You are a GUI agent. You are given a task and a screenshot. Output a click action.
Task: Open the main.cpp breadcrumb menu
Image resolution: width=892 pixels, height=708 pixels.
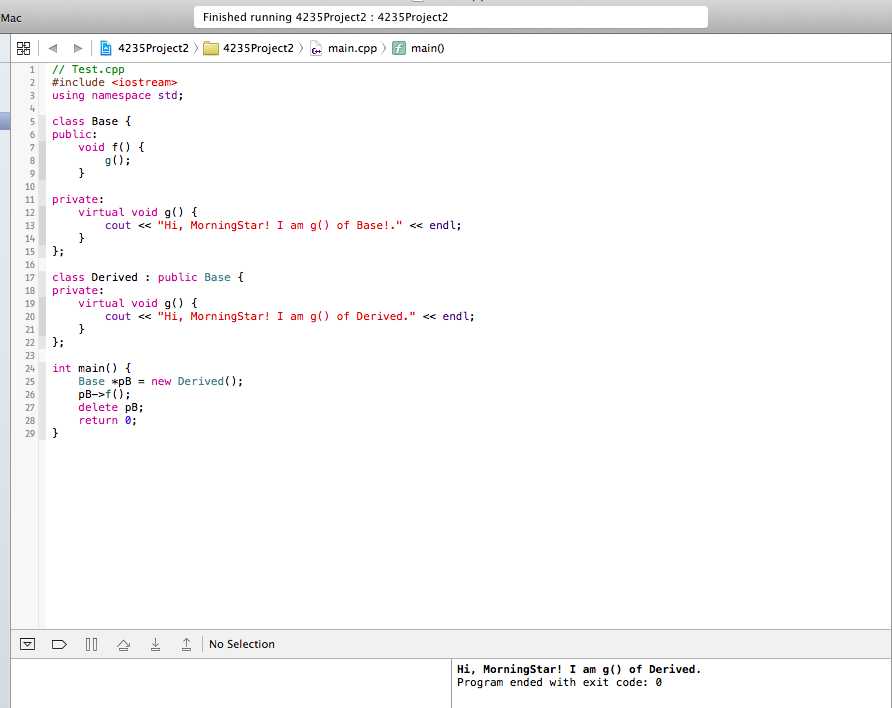coord(352,48)
